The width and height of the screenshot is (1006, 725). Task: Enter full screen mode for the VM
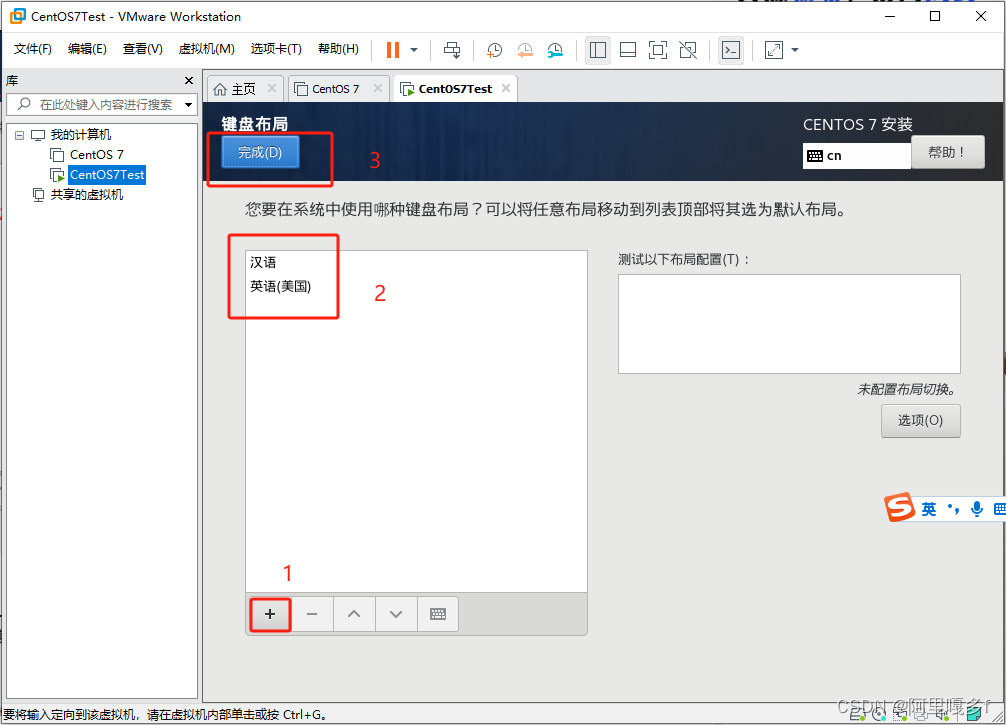coord(657,49)
